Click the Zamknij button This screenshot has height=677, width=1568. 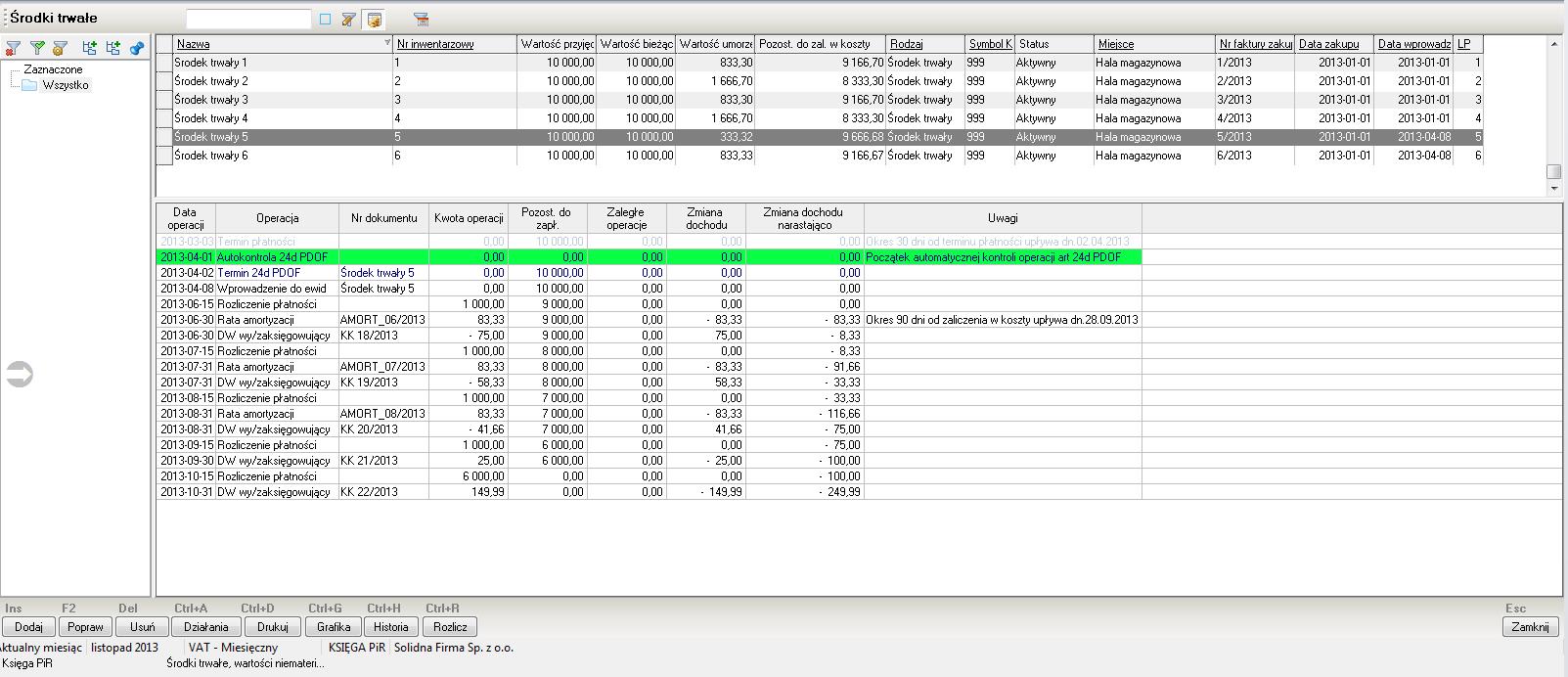(x=1530, y=627)
